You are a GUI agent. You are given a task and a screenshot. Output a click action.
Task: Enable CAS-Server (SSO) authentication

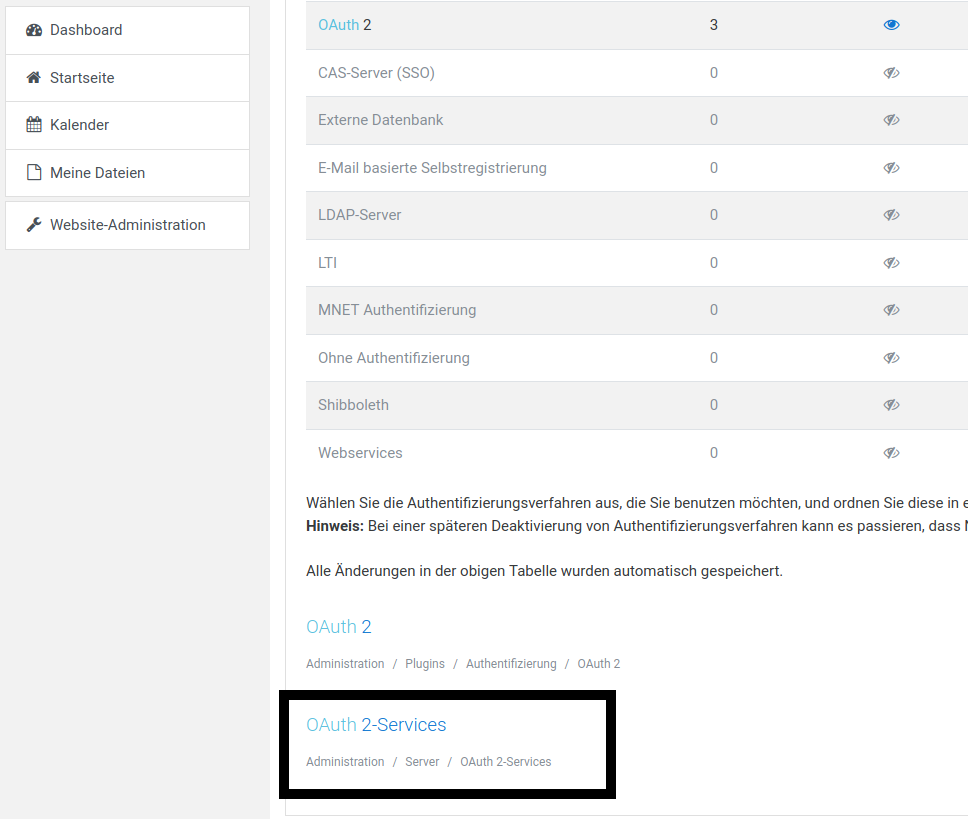(892, 73)
